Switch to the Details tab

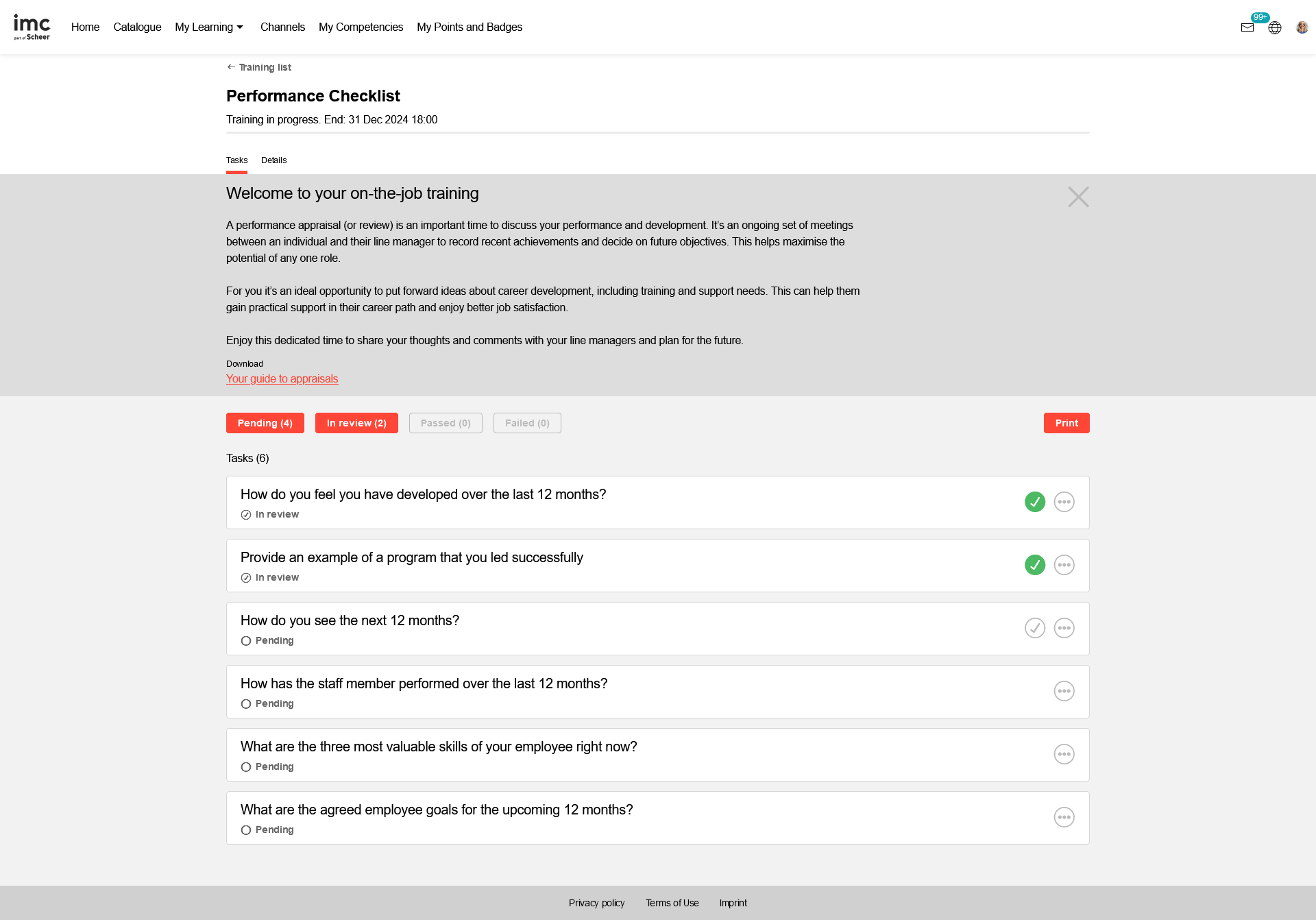pos(273,160)
